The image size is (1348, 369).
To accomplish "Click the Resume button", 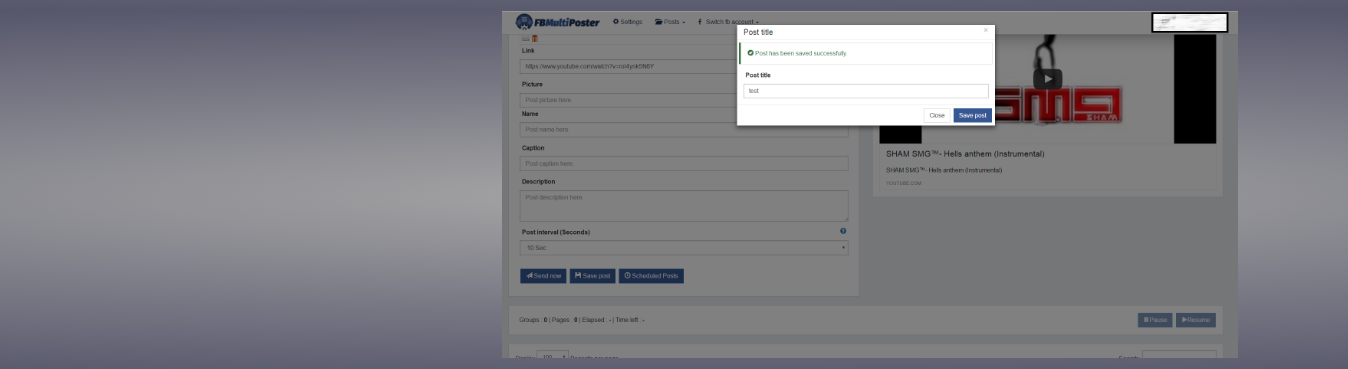I will click(1196, 320).
